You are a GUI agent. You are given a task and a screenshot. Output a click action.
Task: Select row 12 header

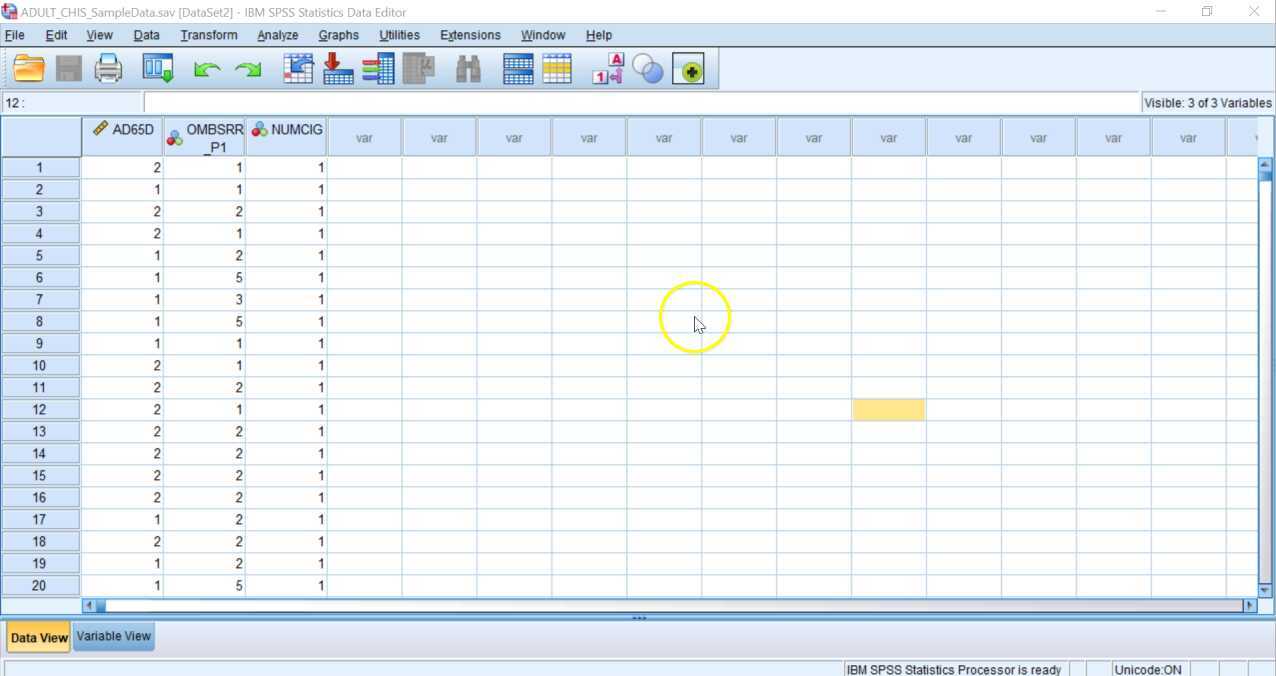[40, 410]
